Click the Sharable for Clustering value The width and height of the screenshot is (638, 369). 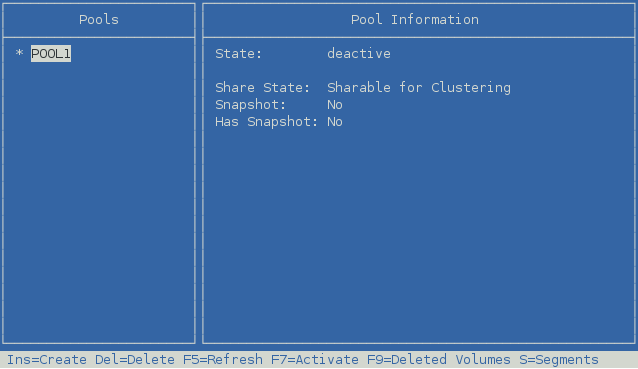click(x=419, y=87)
